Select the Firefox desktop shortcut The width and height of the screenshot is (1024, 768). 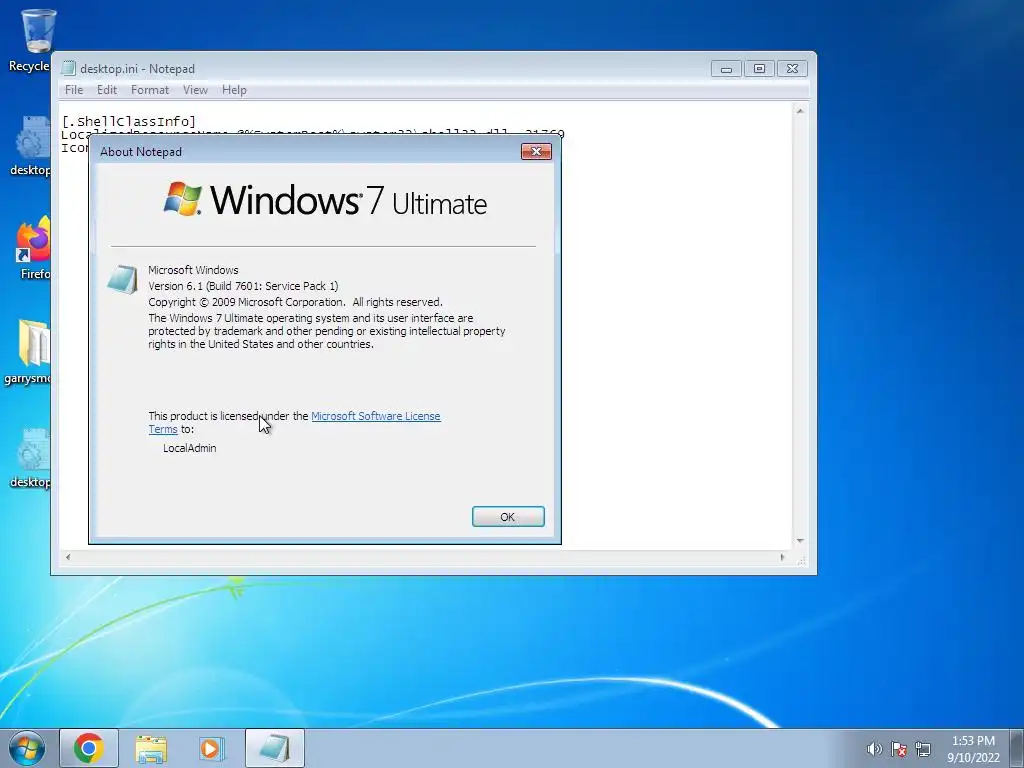click(33, 248)
